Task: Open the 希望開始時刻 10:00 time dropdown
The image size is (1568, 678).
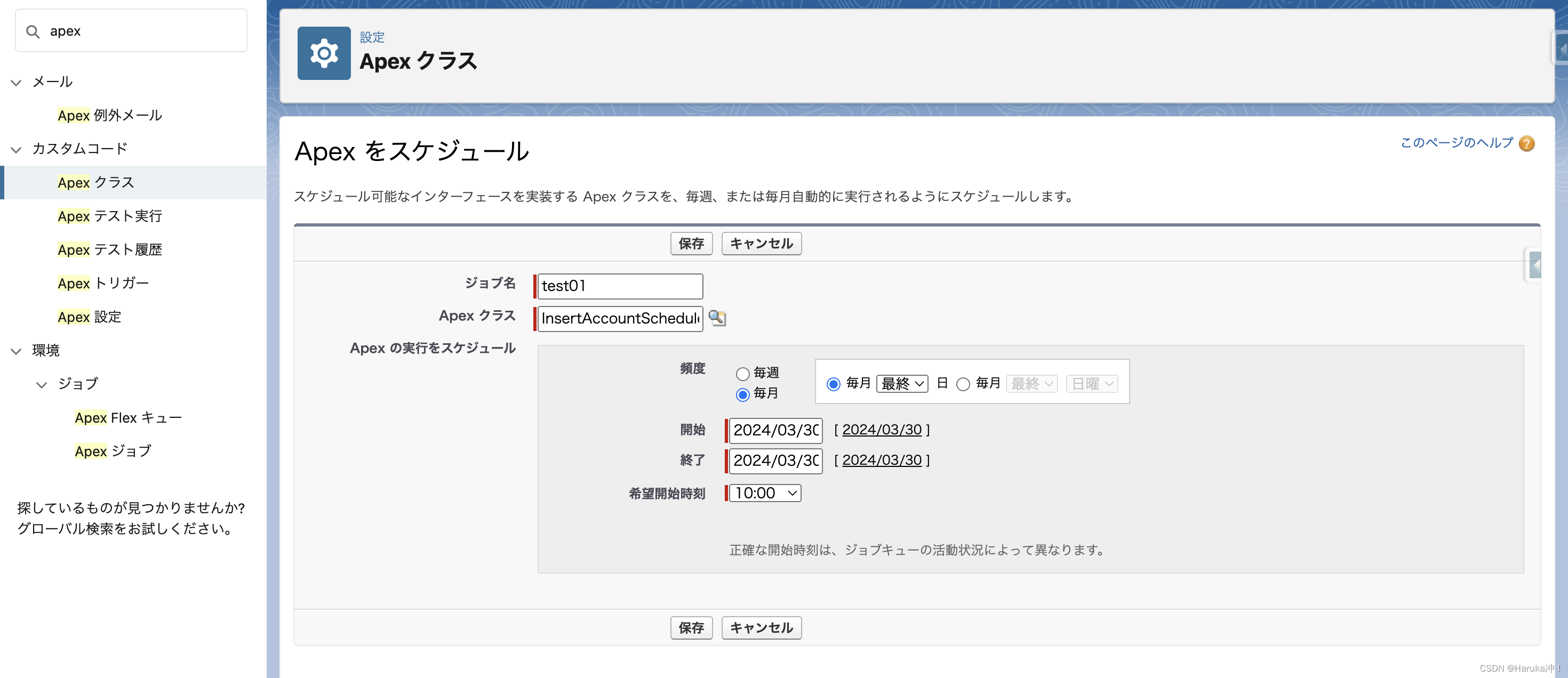Action: pyautogui.click(x=764, y=493)
